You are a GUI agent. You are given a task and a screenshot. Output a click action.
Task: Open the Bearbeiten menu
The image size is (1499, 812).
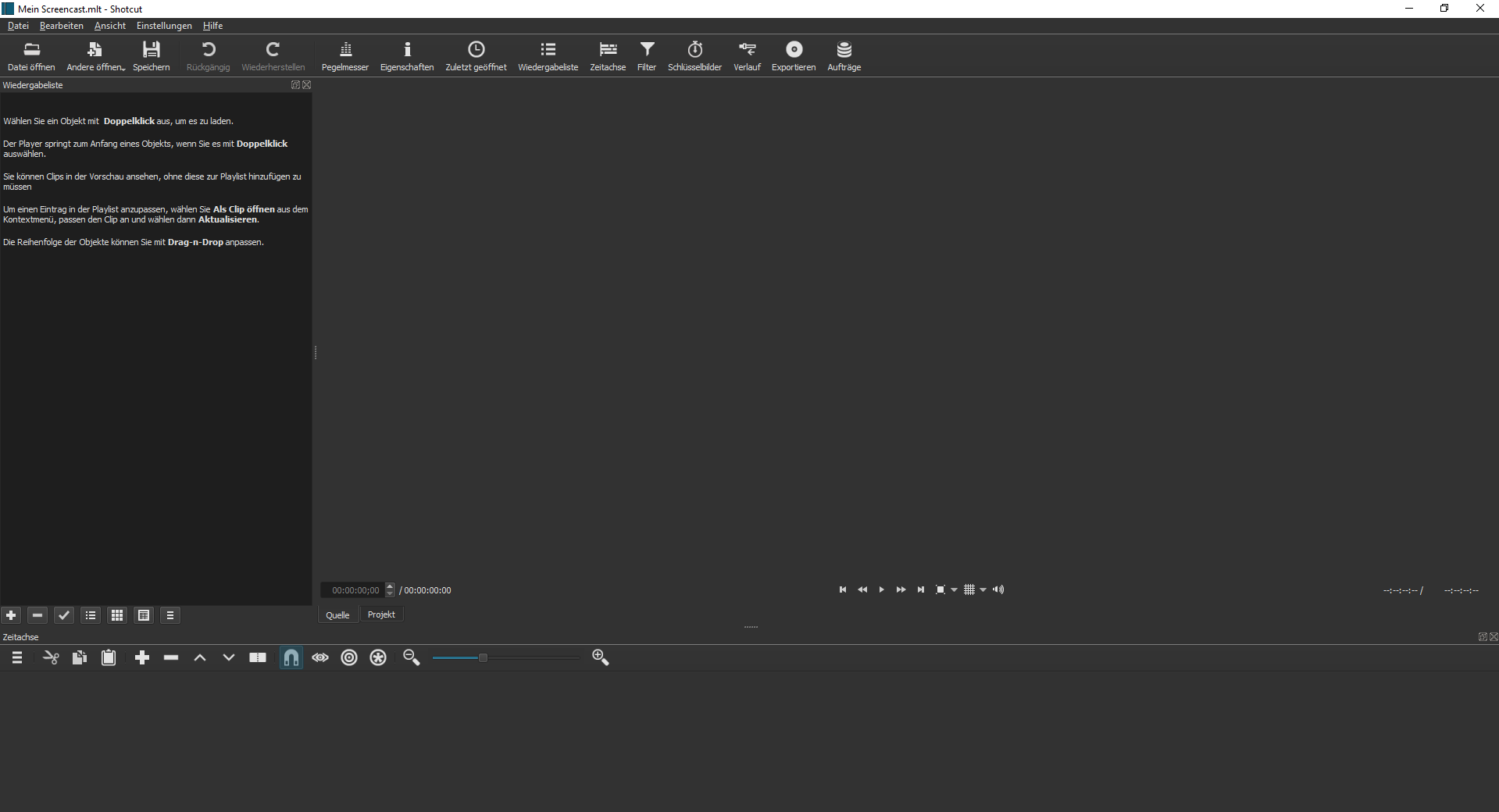click(x=61, y=26)
